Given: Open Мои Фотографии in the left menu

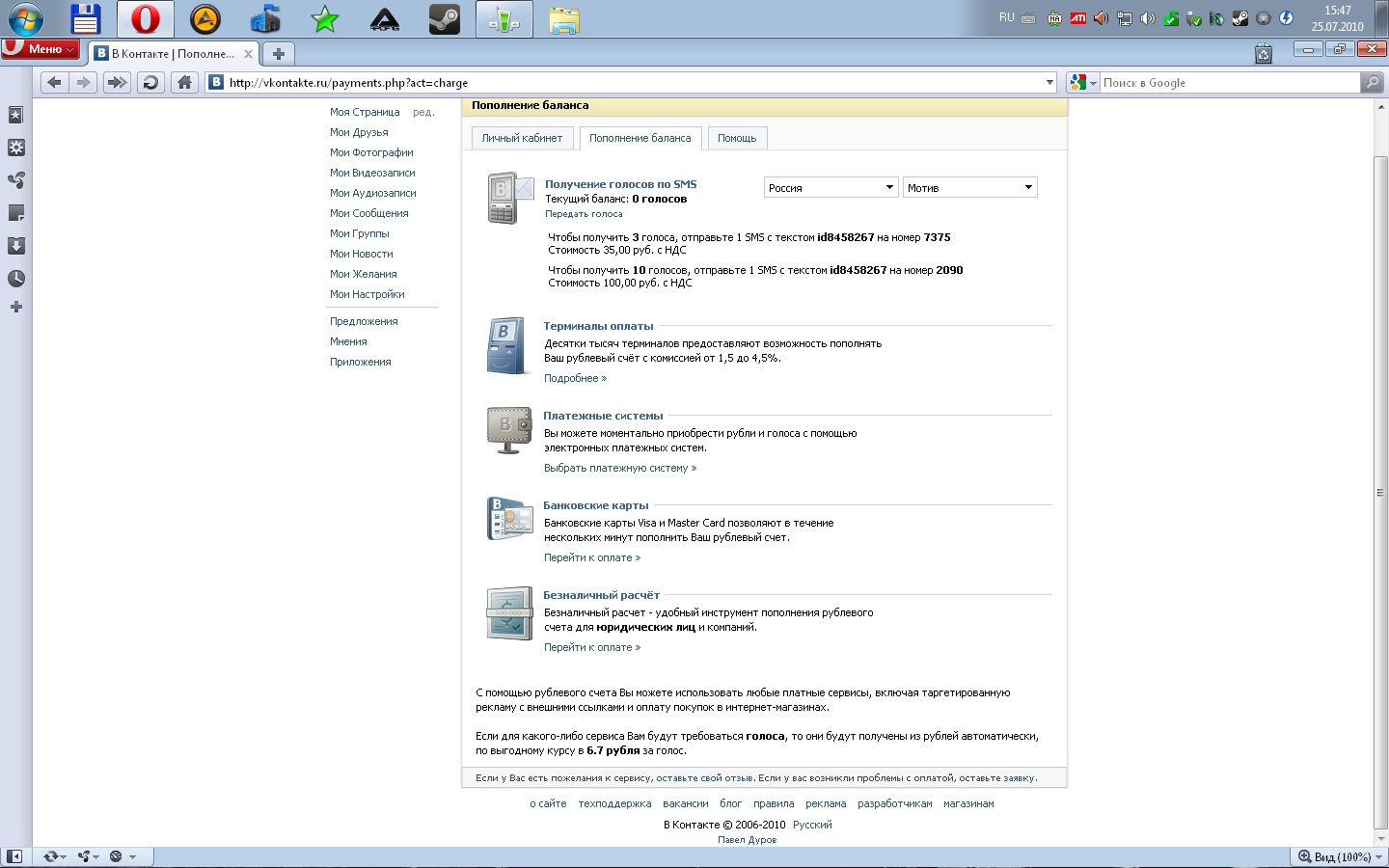Looking at the screenshot, I should pyautogui.click(x=371, y=152).
